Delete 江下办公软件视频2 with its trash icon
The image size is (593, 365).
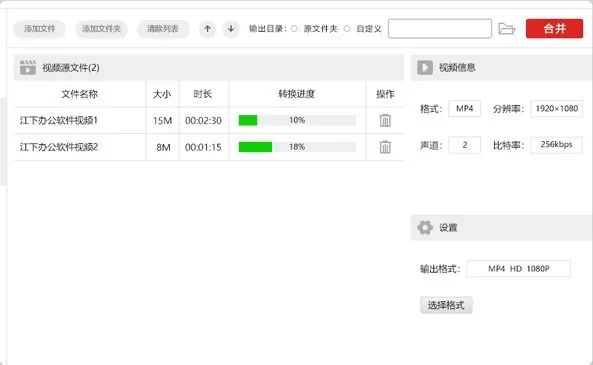(x=385, y=147)
